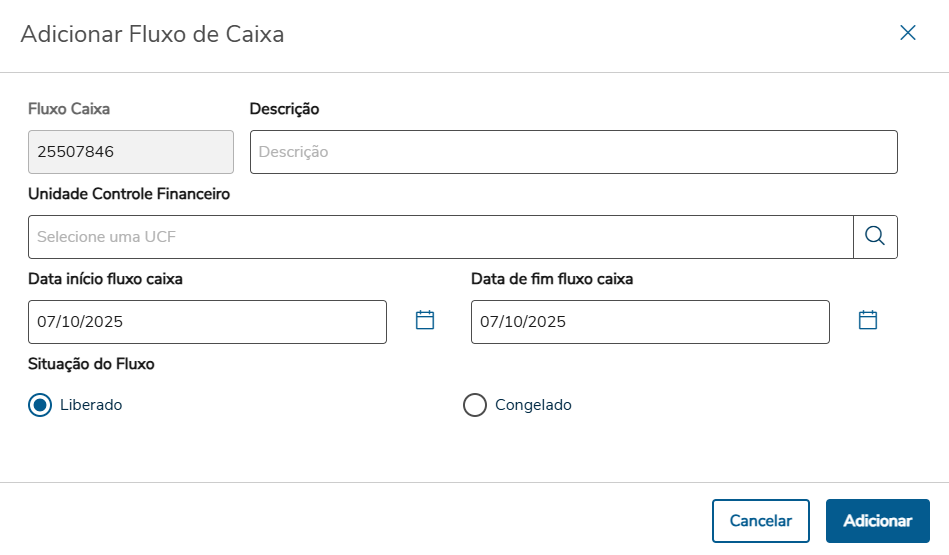The height and width of the screenshot is (555, 949).
Task: Click the Fluxo Caixa label text
Action: pyautogui.click(x=69, y=109)
